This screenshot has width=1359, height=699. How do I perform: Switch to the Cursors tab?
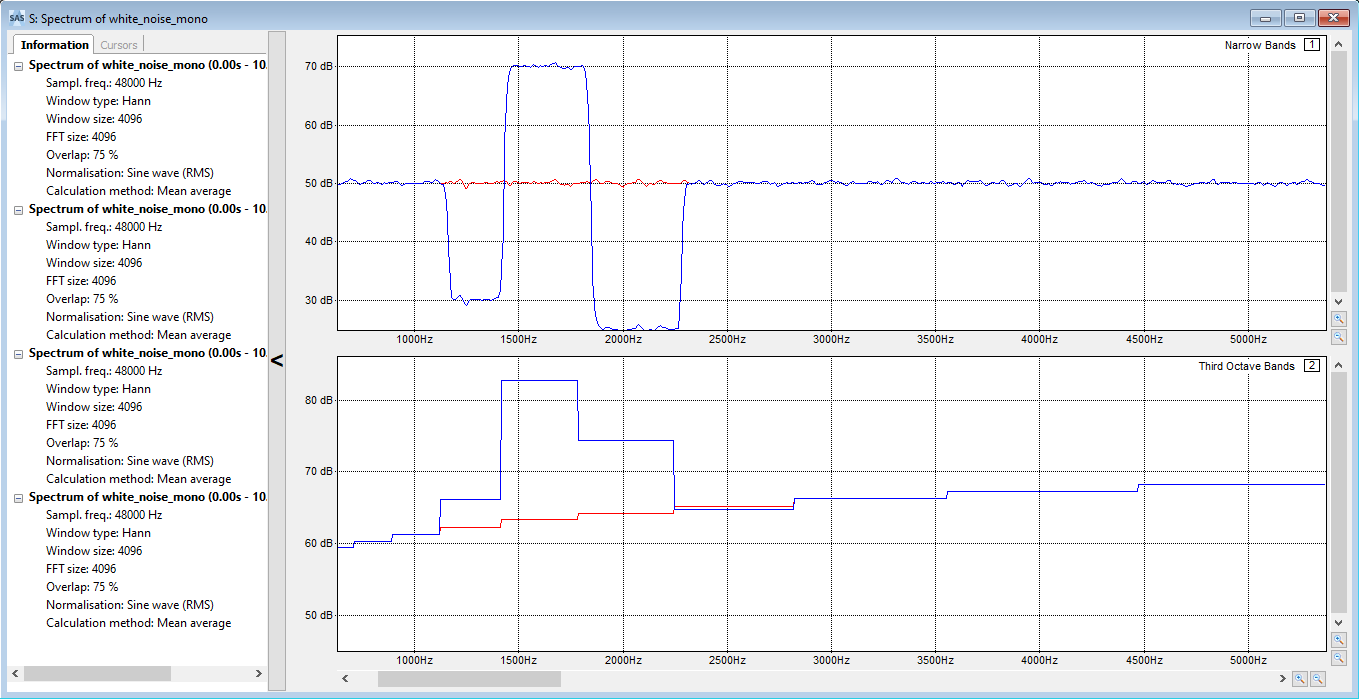click(x=118, y=44)
